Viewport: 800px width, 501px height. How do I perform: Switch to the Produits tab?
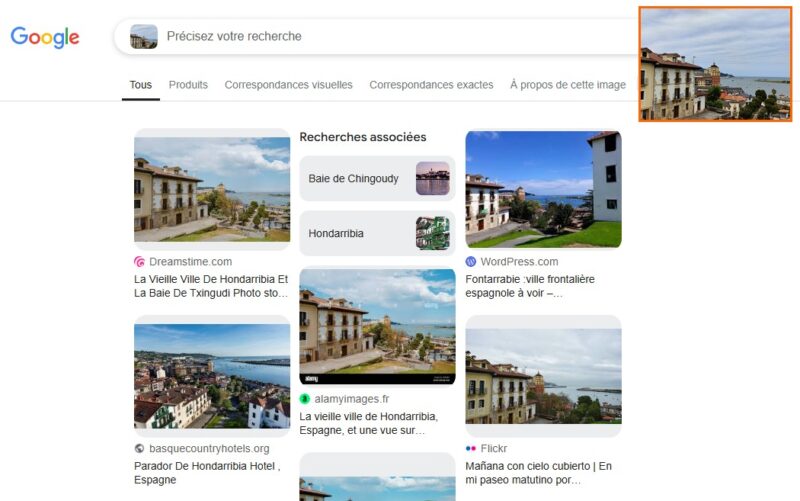(188, 85)
